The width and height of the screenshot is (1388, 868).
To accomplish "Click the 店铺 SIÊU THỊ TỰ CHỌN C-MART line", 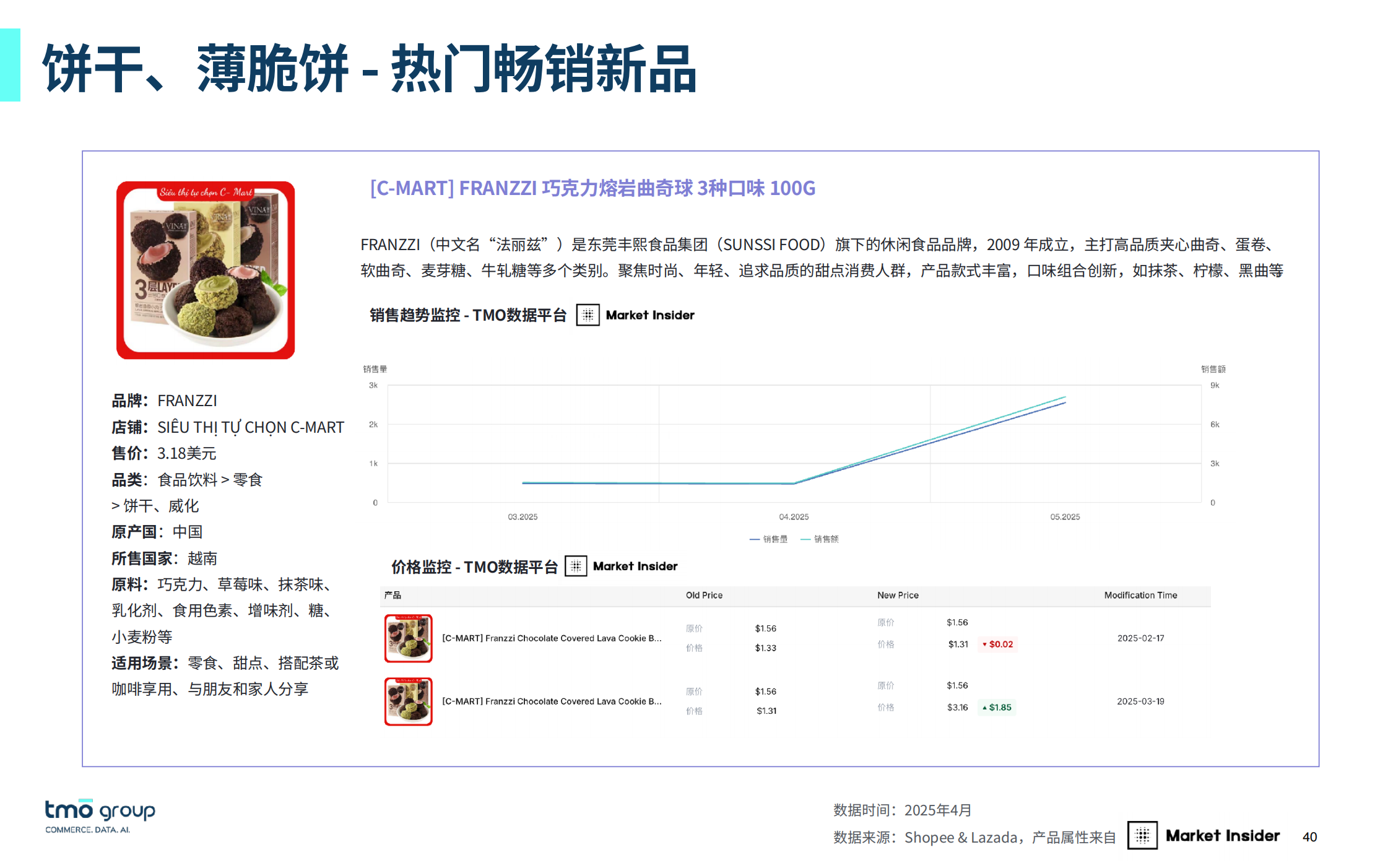I will pos(227,427).
